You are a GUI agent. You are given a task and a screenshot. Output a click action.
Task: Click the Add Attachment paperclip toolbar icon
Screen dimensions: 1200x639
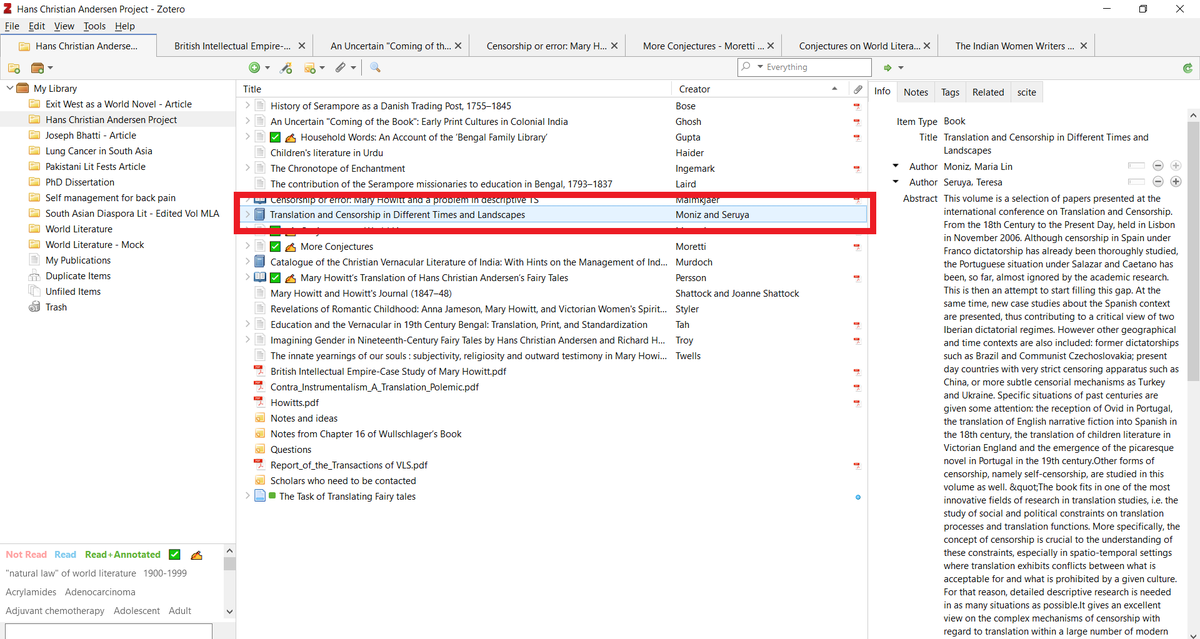coord(340,68)
